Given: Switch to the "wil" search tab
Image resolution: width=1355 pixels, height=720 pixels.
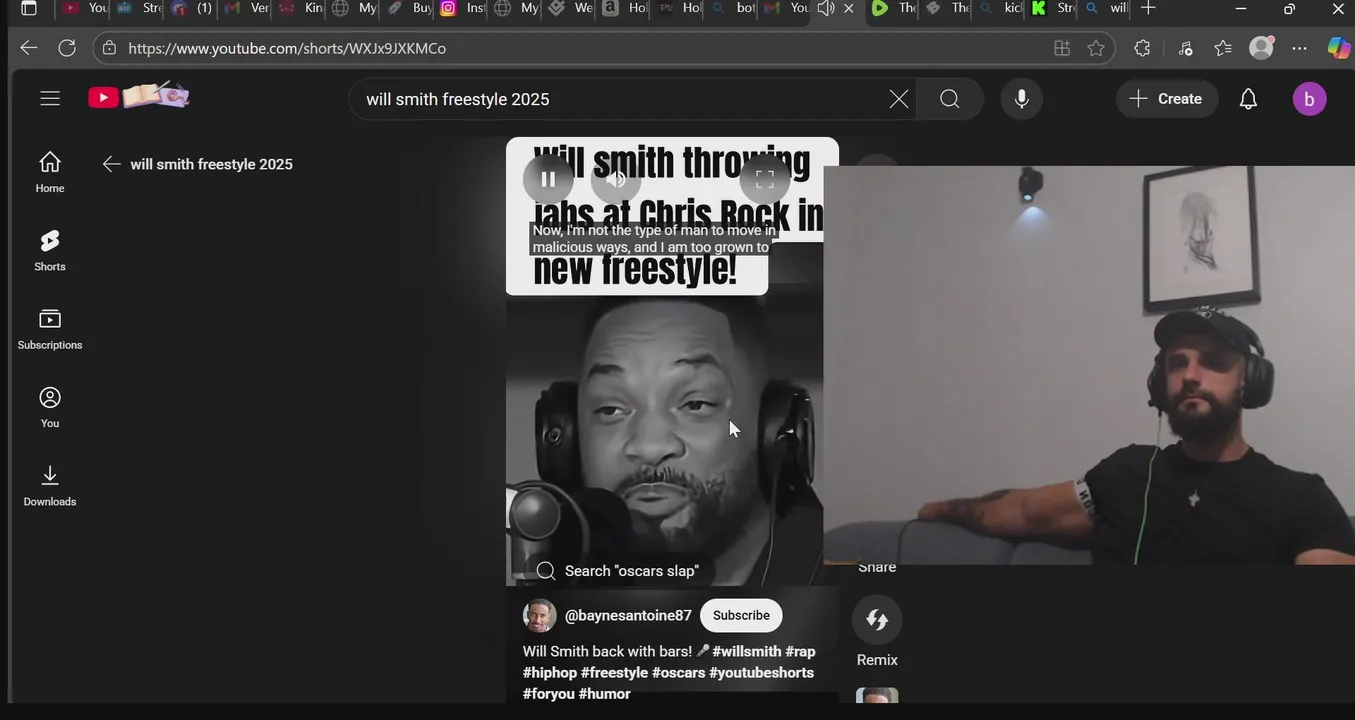Looking at the screenshot, I should (1105, 8).
